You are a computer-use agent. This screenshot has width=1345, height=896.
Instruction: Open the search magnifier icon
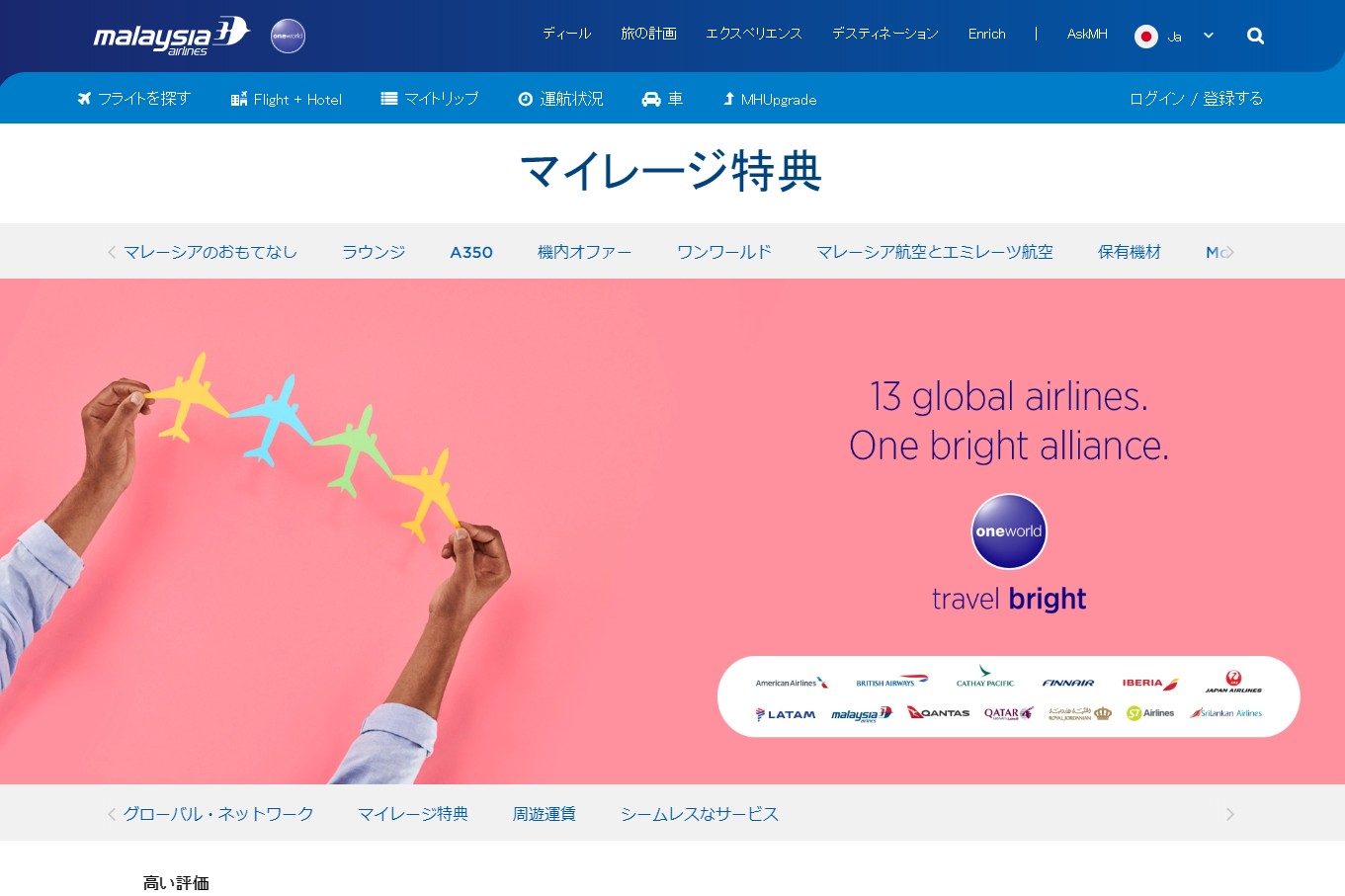click(x=1255, y=36)
